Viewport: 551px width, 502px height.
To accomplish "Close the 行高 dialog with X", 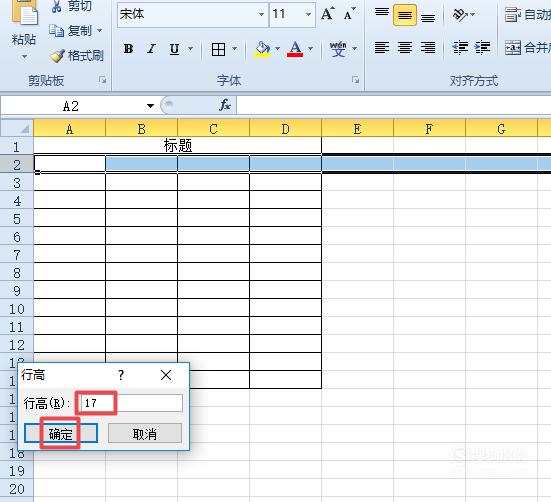I will pos(166,375).
